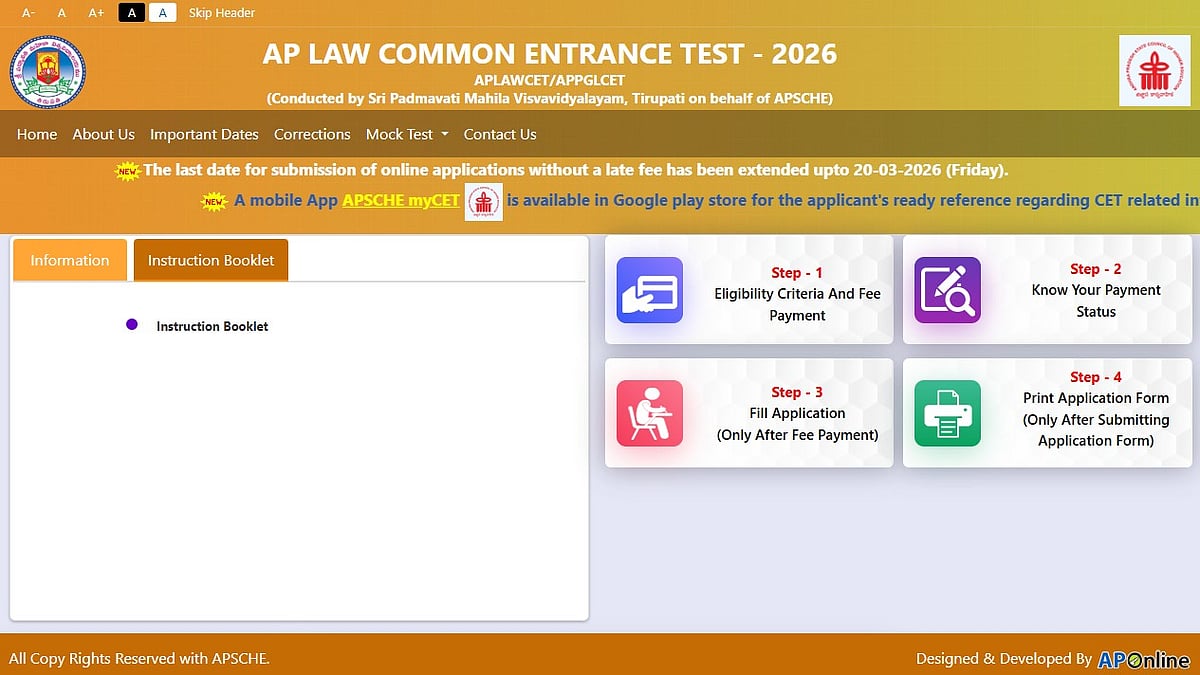Click the Instruction Booklet list link
1200x675 pixels.
point(212,326)
